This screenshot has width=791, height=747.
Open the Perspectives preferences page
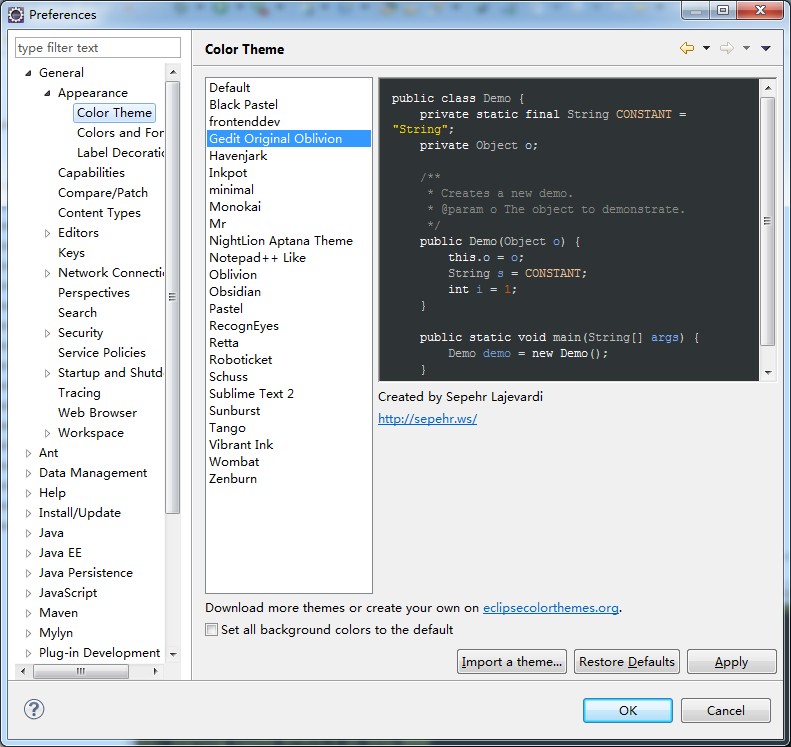tap(94, 293)
